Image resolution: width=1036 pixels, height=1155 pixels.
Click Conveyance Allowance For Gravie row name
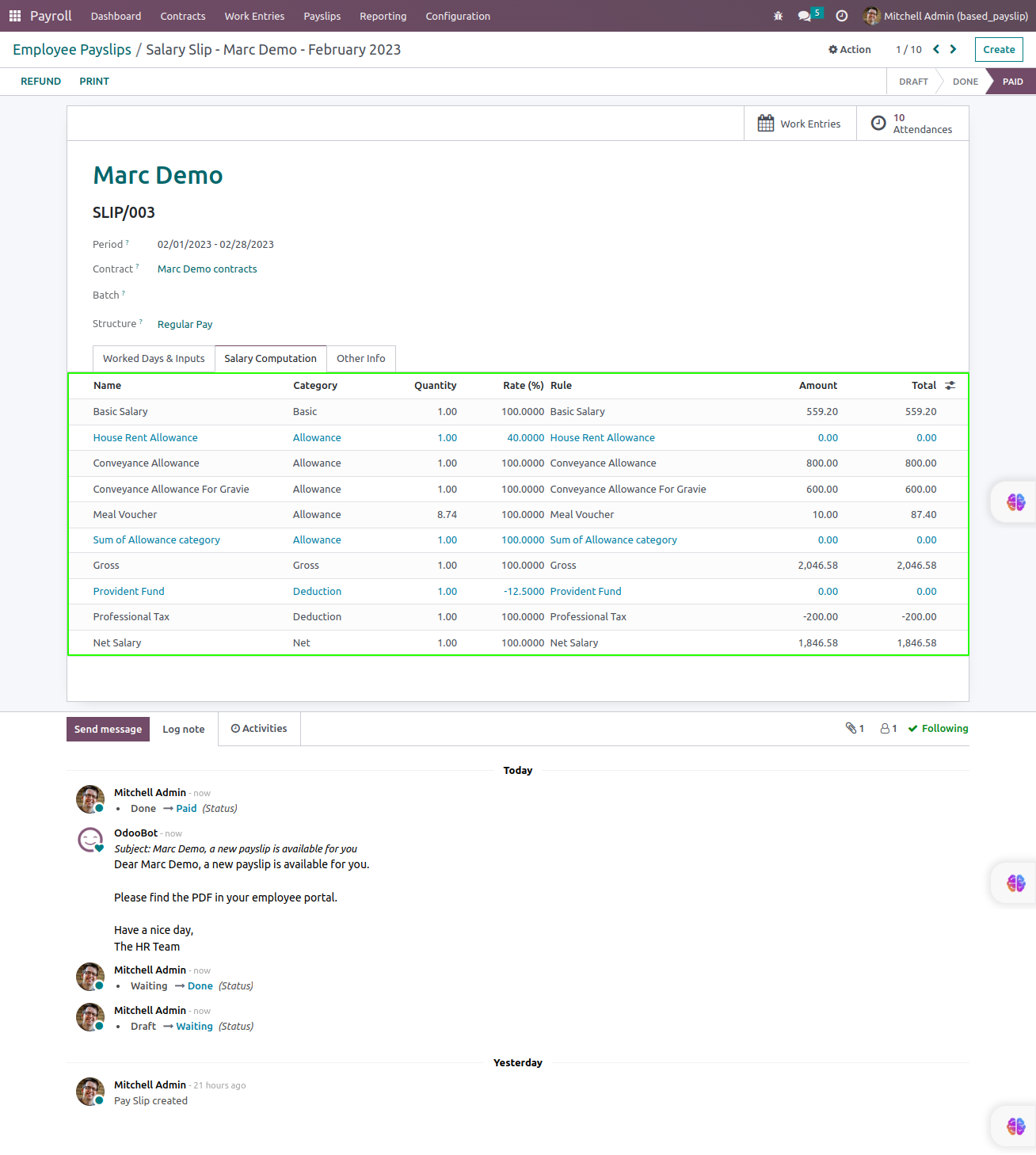point(171,490)
